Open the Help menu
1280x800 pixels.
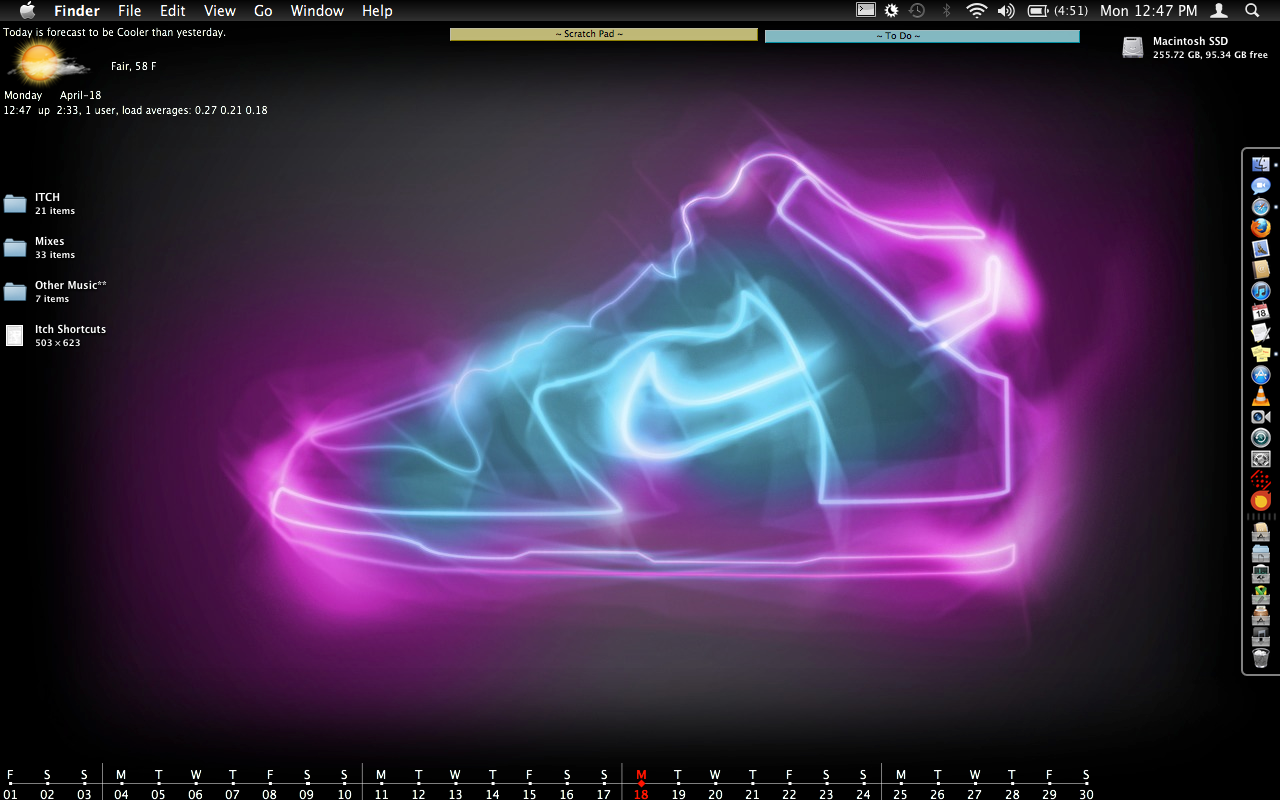pos(377,11)
